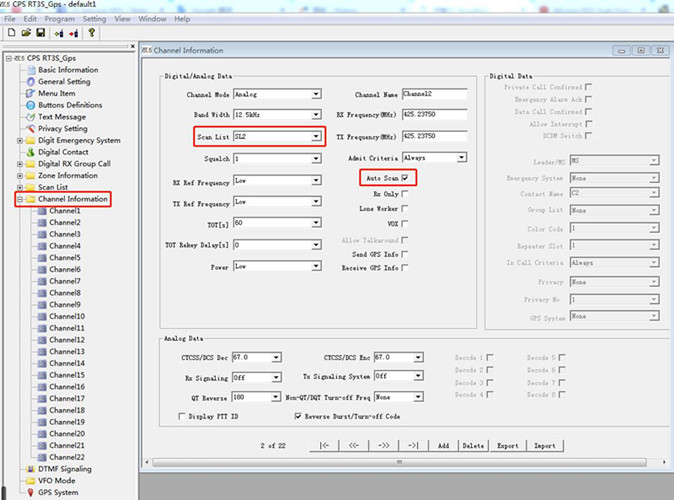Image resolution: width=674 pixels, height=500 pixels.
Task: Toggle Reverse Burst/Turn-off Code checkbox
Action: click(296, 416)
